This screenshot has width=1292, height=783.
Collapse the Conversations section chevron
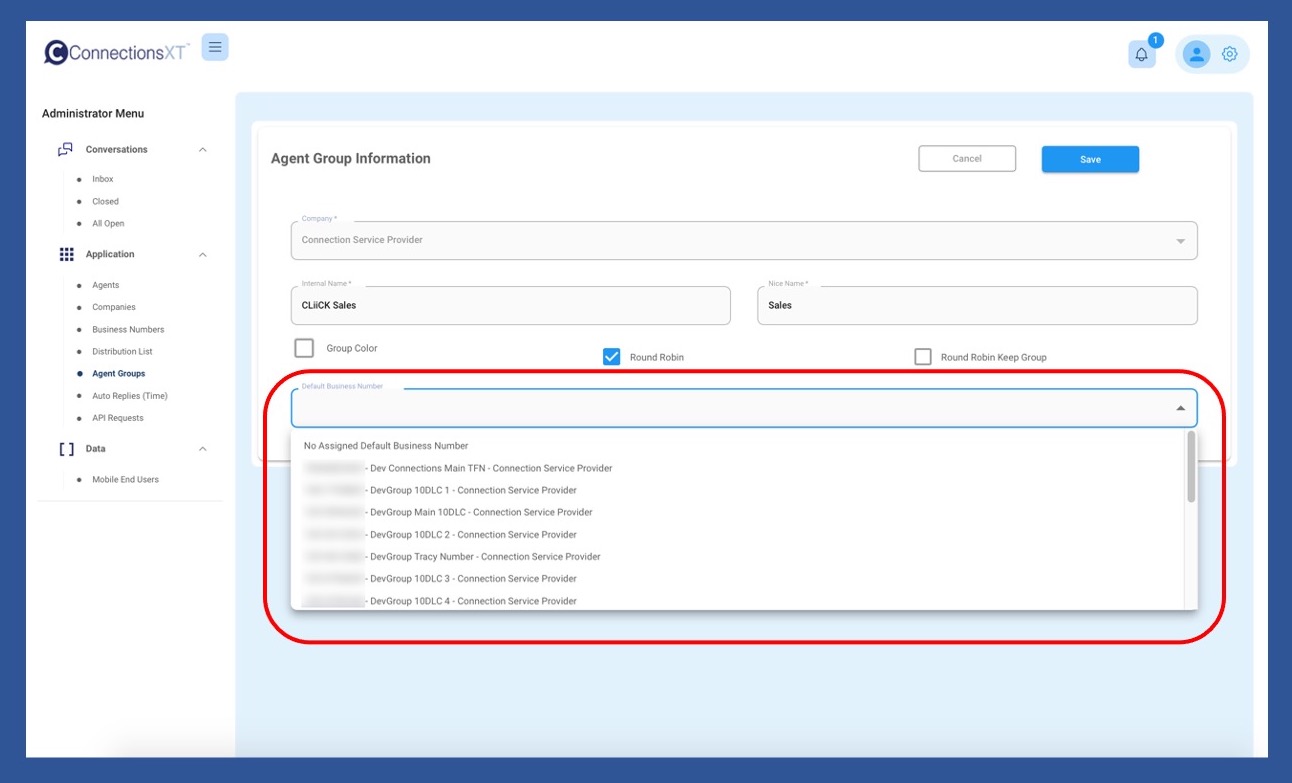(203, 150)
